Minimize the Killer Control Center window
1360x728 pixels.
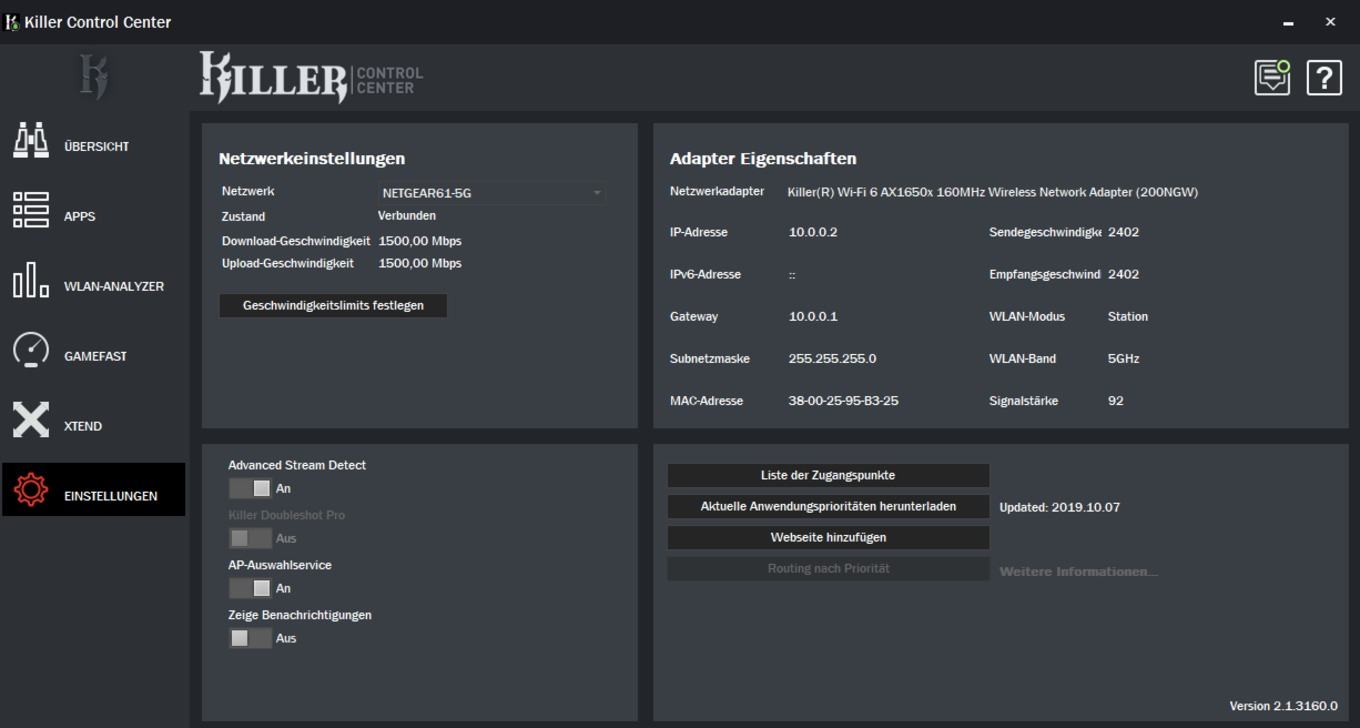click(x=1288, y=22)
